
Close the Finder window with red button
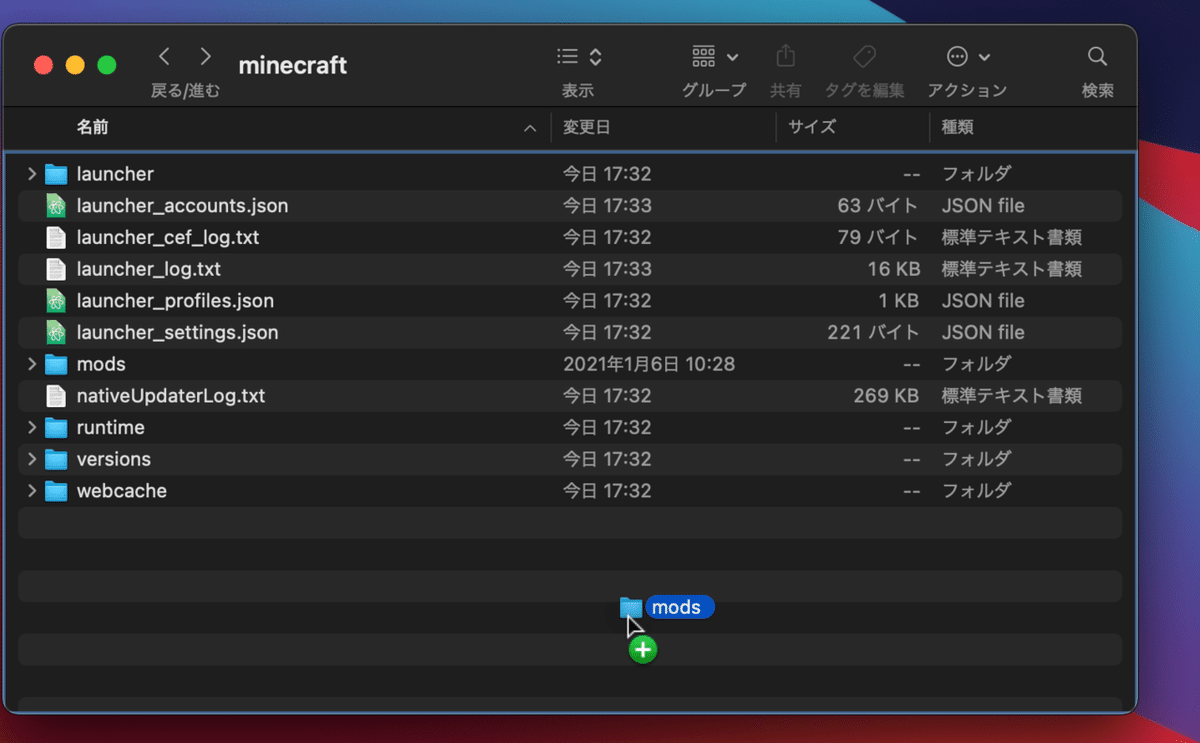[43, 65]
